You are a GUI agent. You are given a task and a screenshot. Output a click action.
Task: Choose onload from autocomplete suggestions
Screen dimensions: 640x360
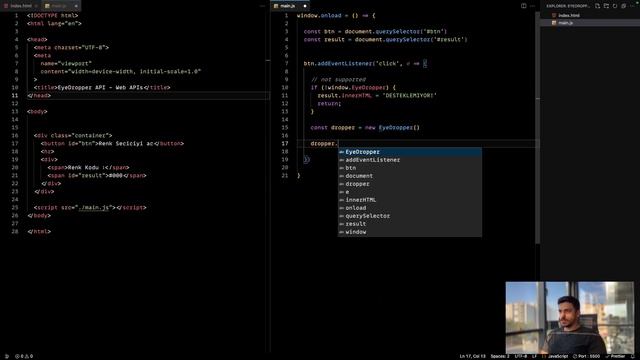coord(410,208)
